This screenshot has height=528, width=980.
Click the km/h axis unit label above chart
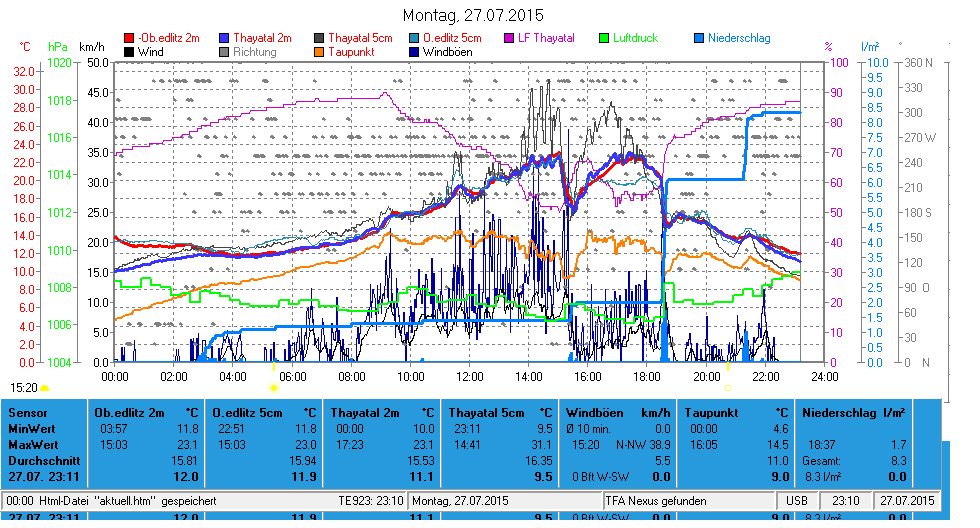coord(92,47)
